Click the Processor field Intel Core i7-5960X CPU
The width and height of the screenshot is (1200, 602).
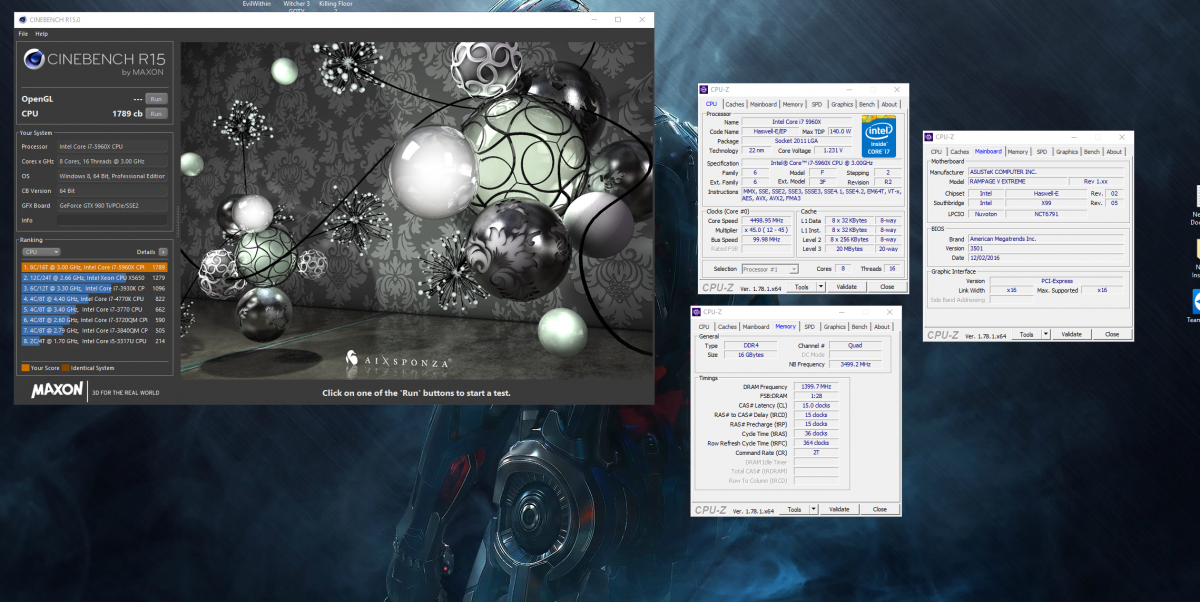[111, 146]
